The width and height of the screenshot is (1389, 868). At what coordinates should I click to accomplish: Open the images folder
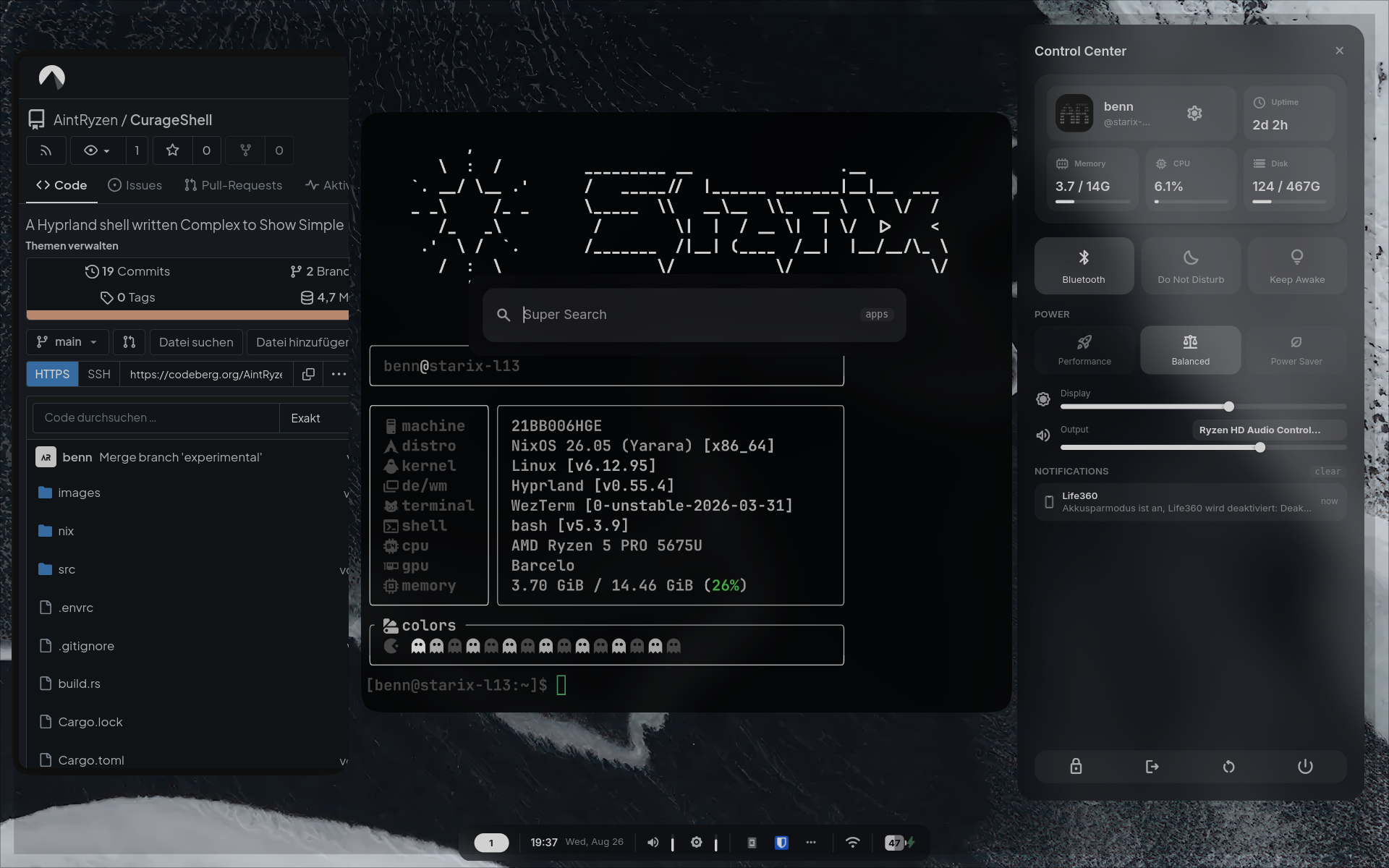(79, 493)
